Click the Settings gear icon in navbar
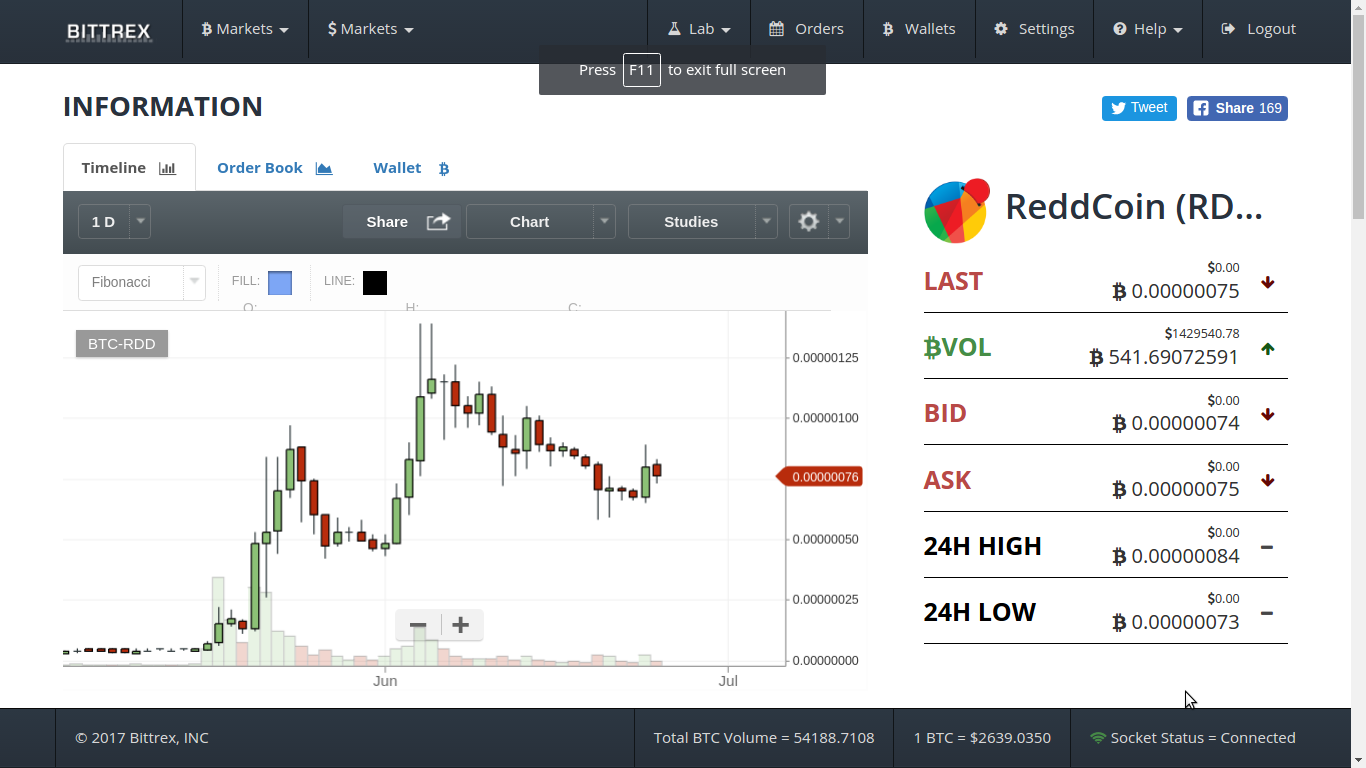This screenshot has height=768, width=1366. click(x=1001, y=29)
